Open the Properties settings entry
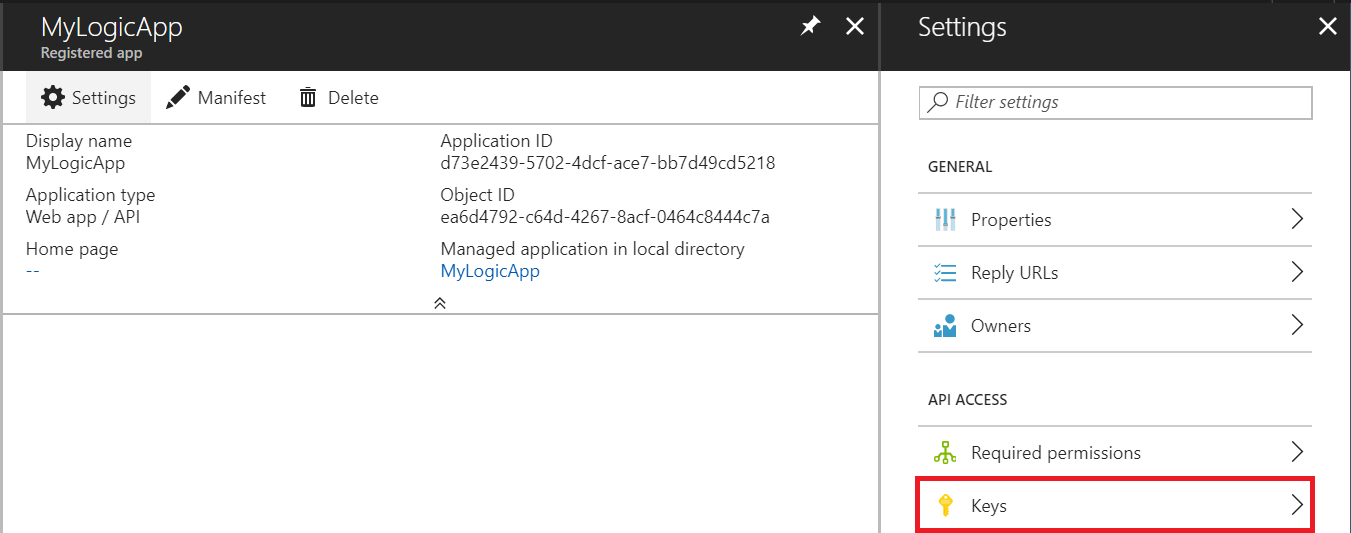Screen dimensions: 1351x533 click(x=1115, y=219)
